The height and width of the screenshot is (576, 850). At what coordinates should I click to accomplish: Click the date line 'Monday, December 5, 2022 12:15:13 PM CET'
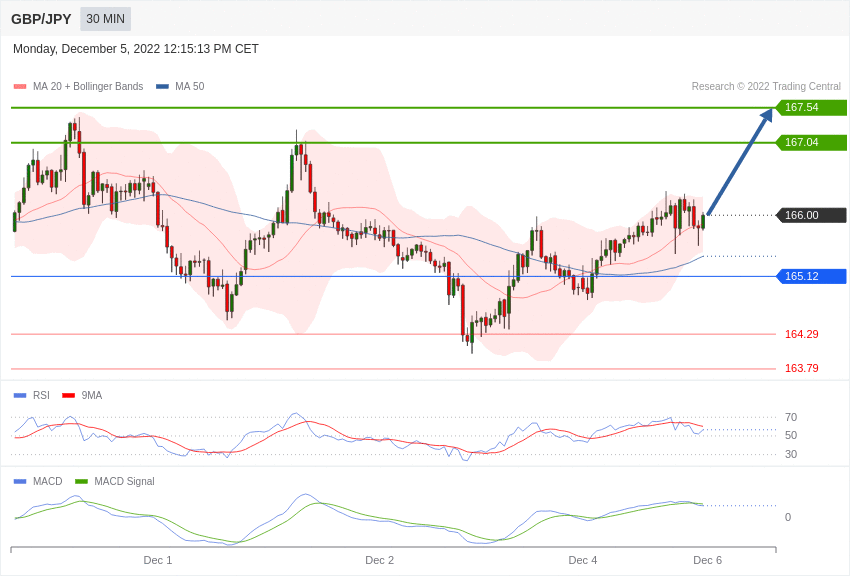pyautogui.click(x=136, y=49)
